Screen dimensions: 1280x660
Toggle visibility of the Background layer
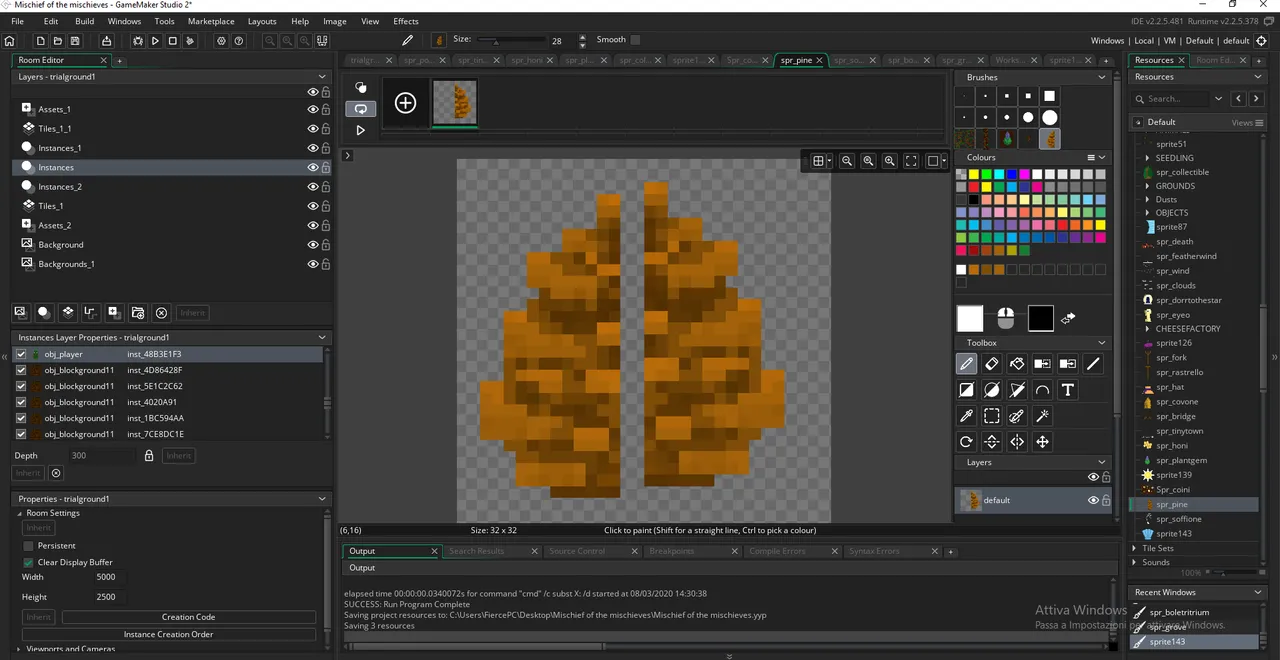(x=313, y=244)
